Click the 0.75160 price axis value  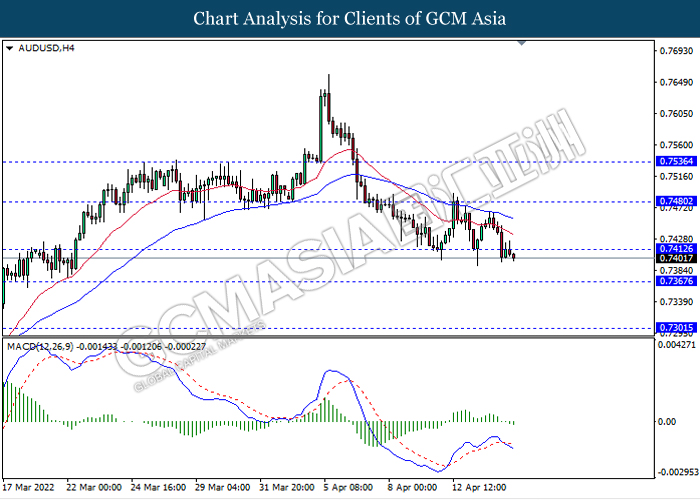pyautogui.click(x=676, y=177)
